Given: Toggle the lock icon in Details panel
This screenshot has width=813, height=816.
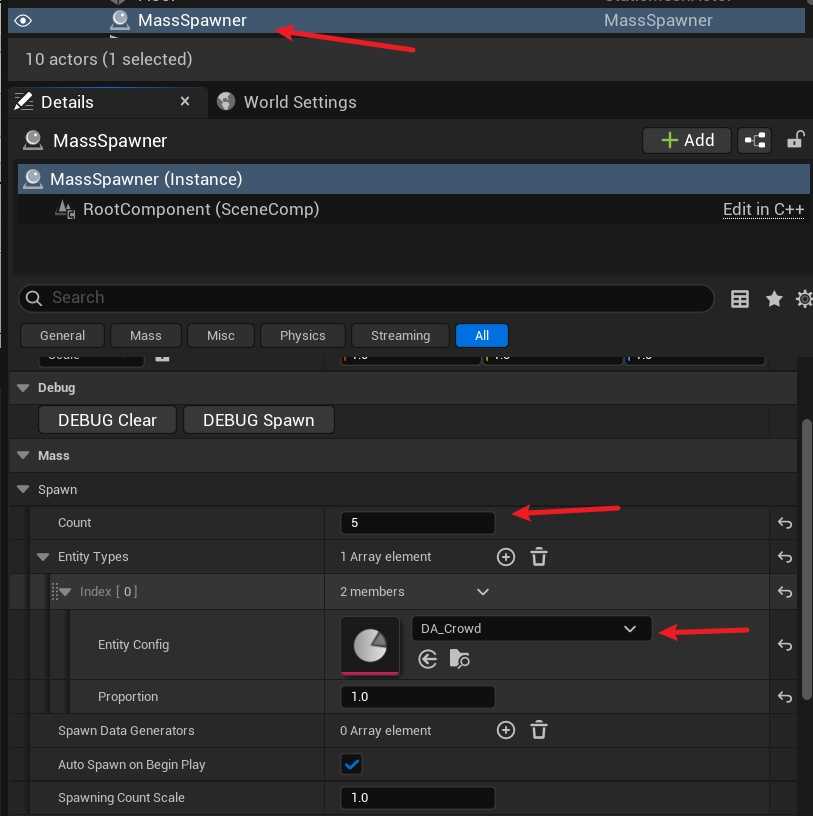Looking at the screenshot, I should coord(795,140).
